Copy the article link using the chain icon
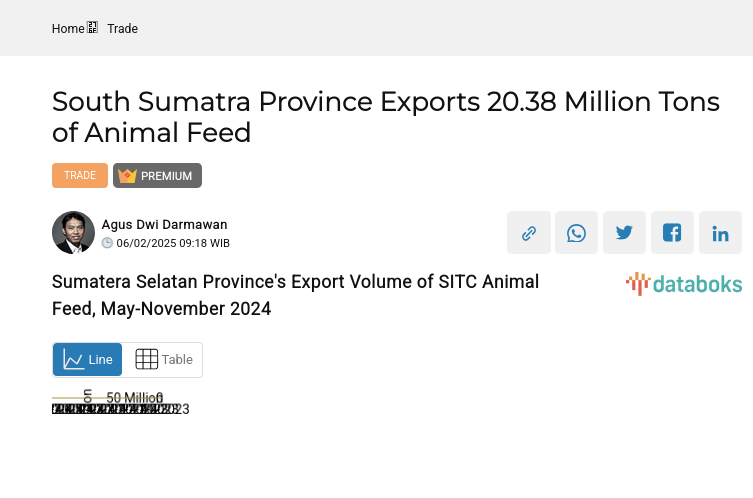753x498 pixels. pos(529,233)
